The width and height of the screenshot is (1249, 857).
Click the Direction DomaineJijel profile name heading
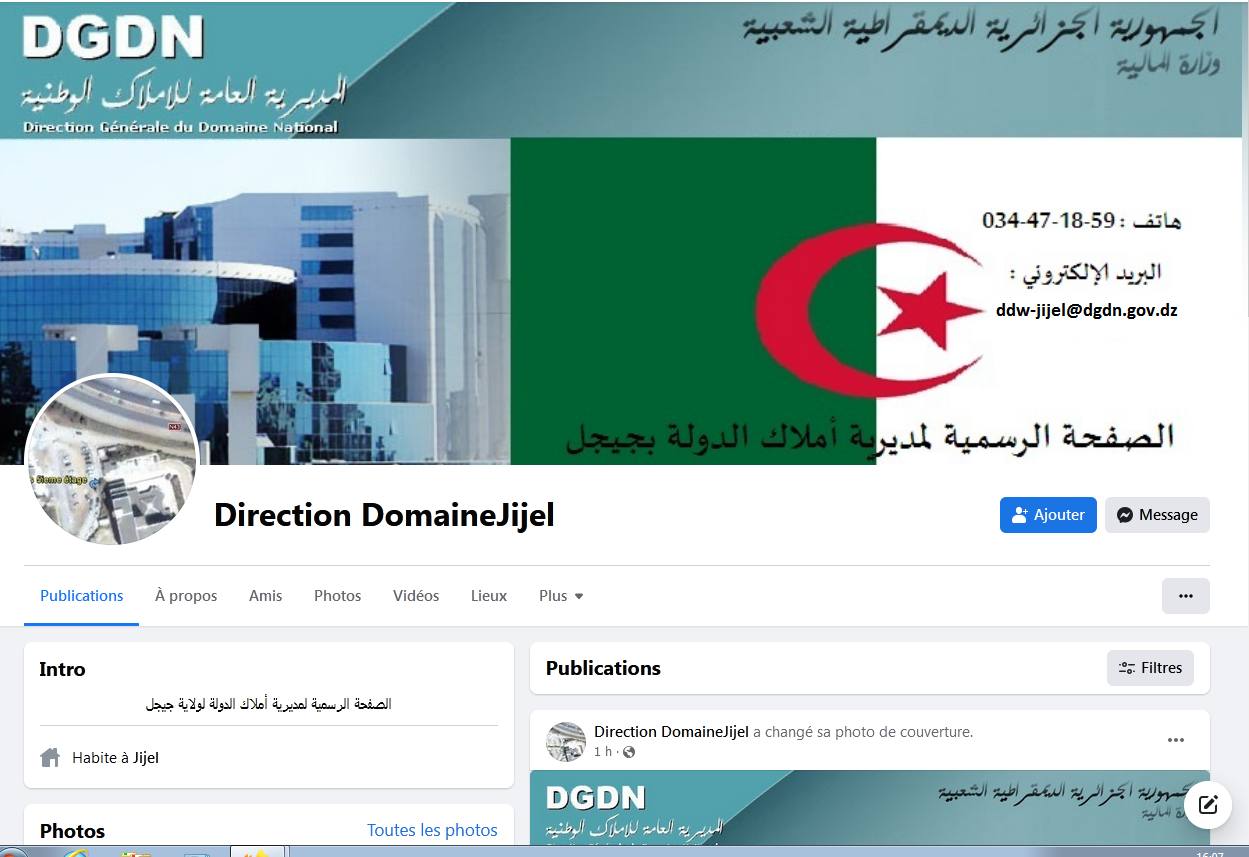pos(384,515)
